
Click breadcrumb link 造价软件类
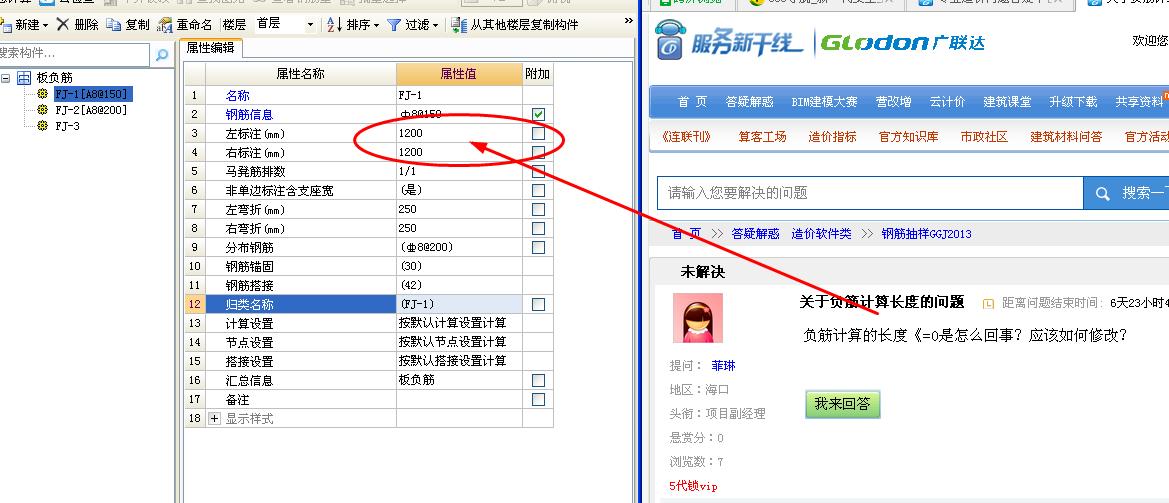821,234
